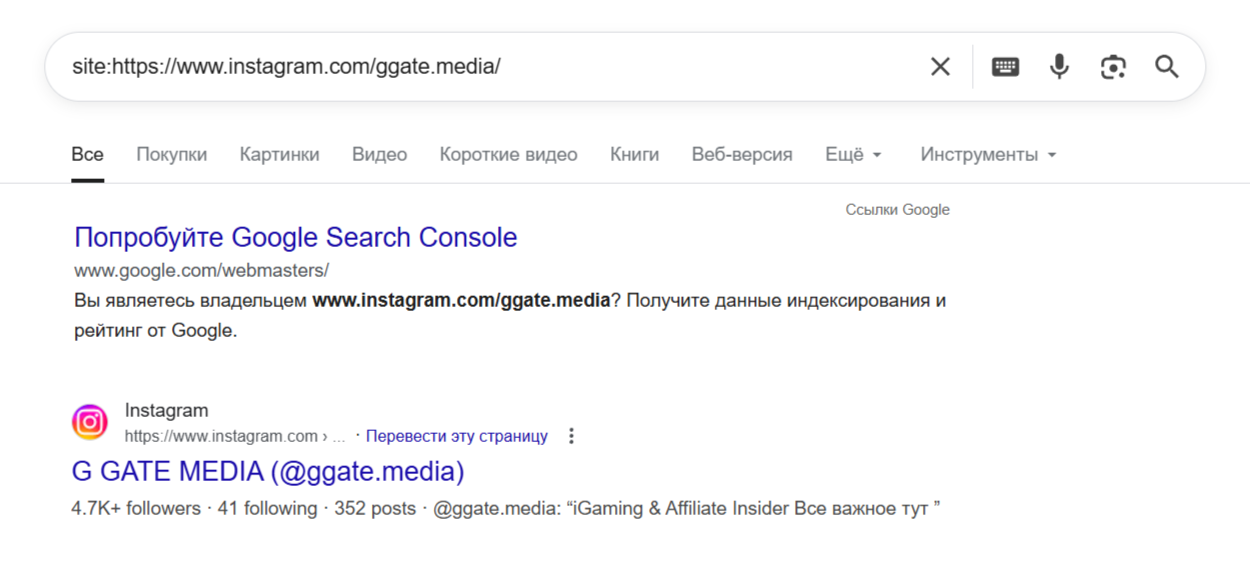Select the Все tab
The image size is (1250, 562).
click(87, 155)
